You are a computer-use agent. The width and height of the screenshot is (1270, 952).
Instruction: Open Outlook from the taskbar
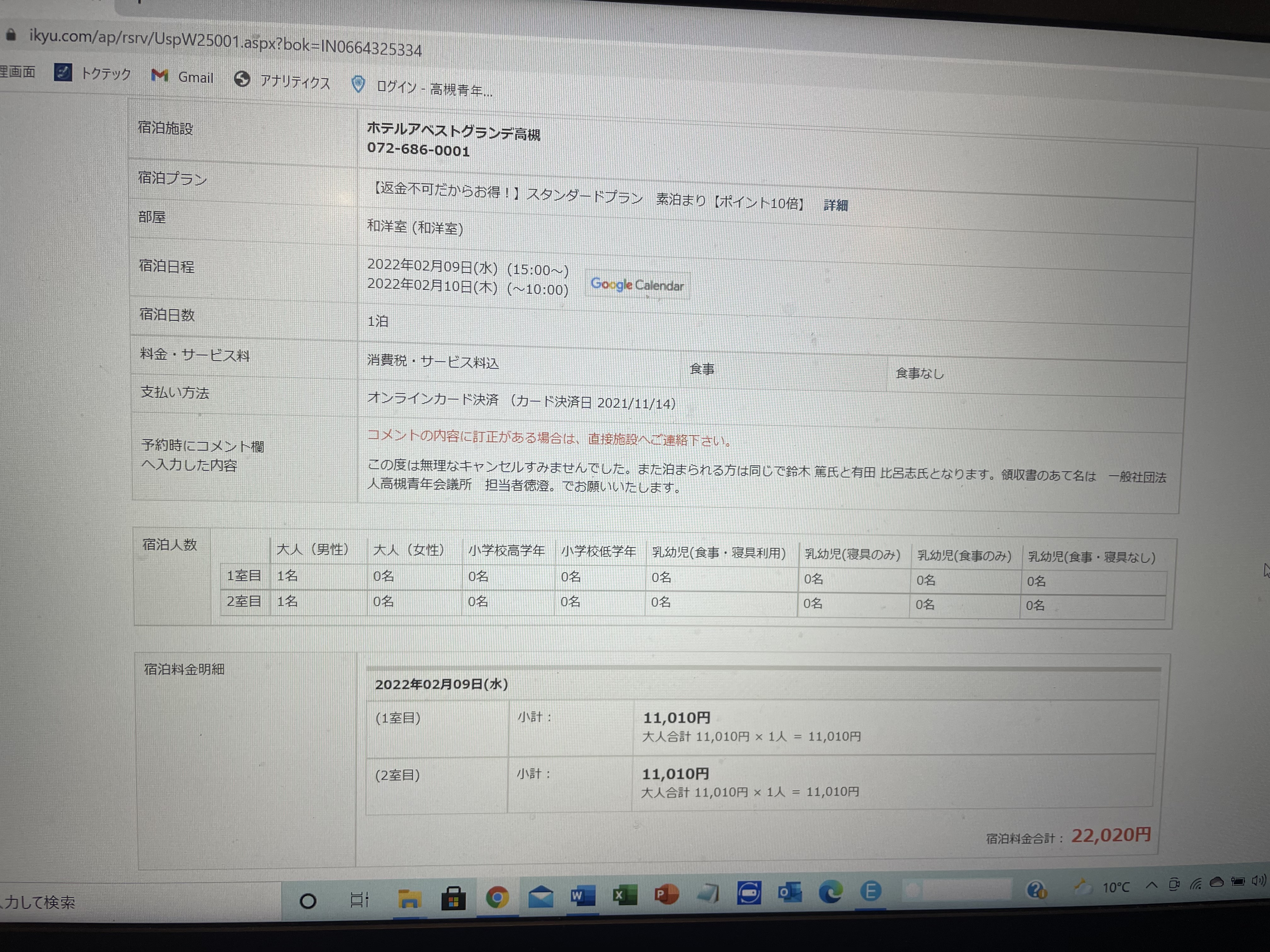coord(790,892)
